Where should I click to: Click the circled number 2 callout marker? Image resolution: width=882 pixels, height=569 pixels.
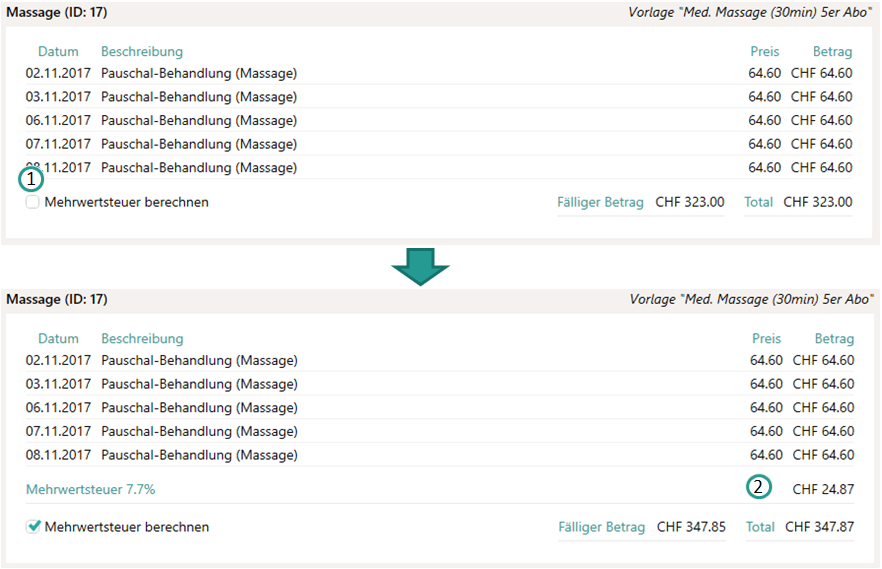(x=759, y=487)
